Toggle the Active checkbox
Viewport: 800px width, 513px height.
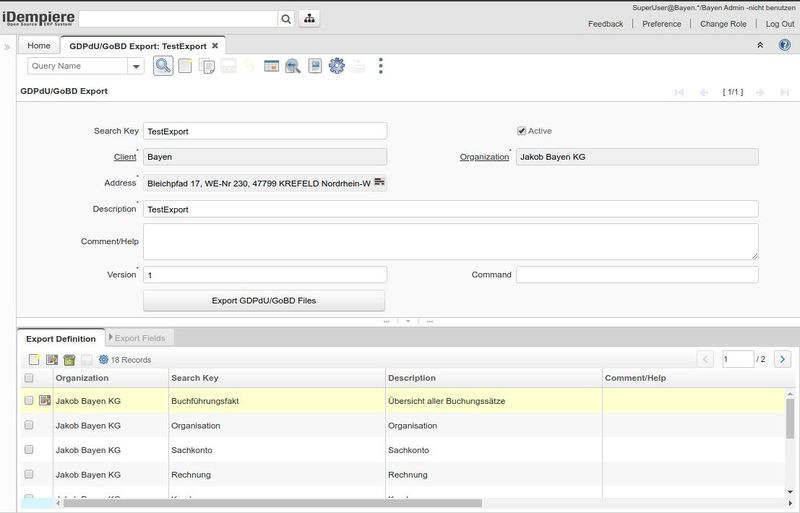(x=521, y=131)
